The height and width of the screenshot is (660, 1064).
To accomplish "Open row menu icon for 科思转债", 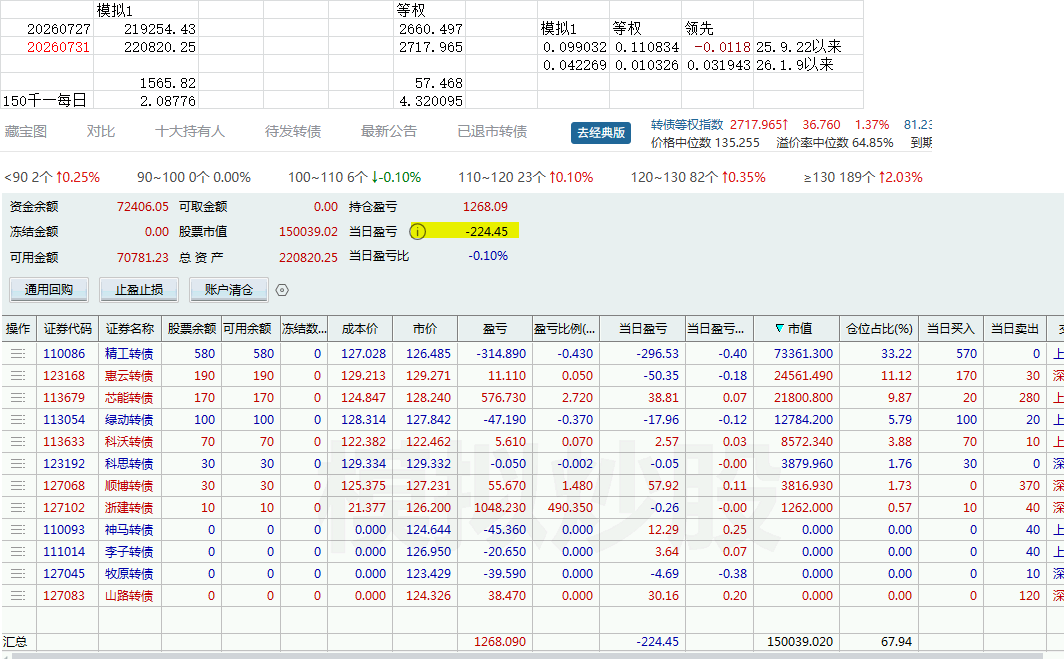I will point(18,463).
